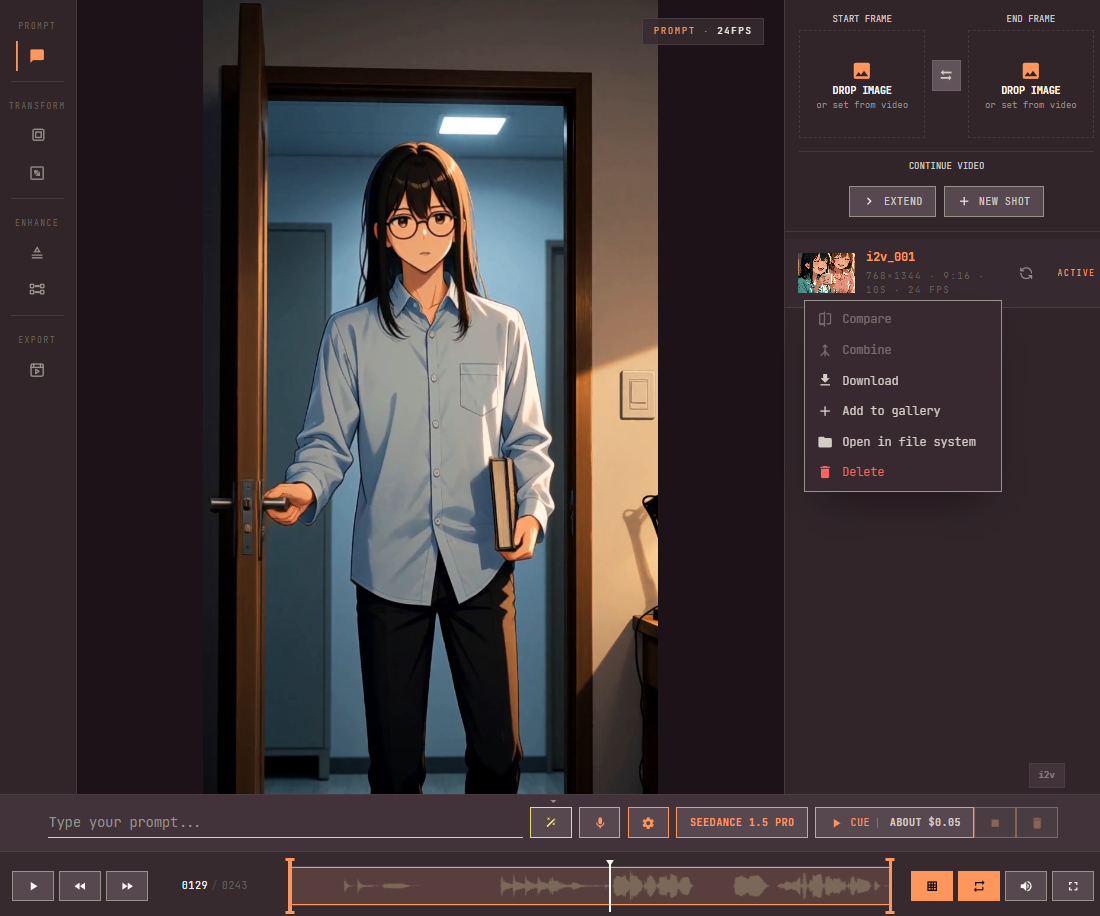This screenshot has width=1100, height=916.
Task: Click the magic wand prompt enhance icon
Action: pos(551,822)
